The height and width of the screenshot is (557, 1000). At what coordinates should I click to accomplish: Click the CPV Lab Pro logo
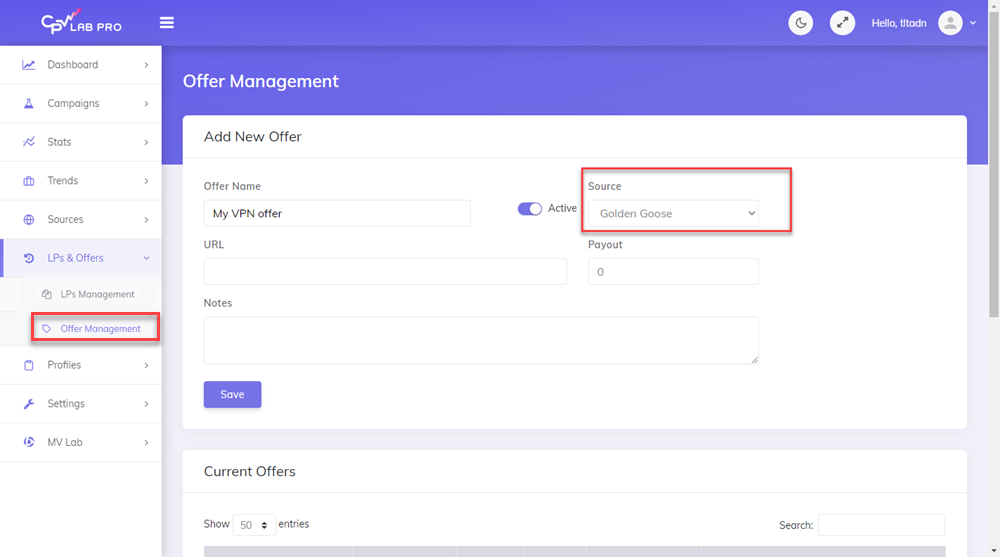click(x=81, y=22)
